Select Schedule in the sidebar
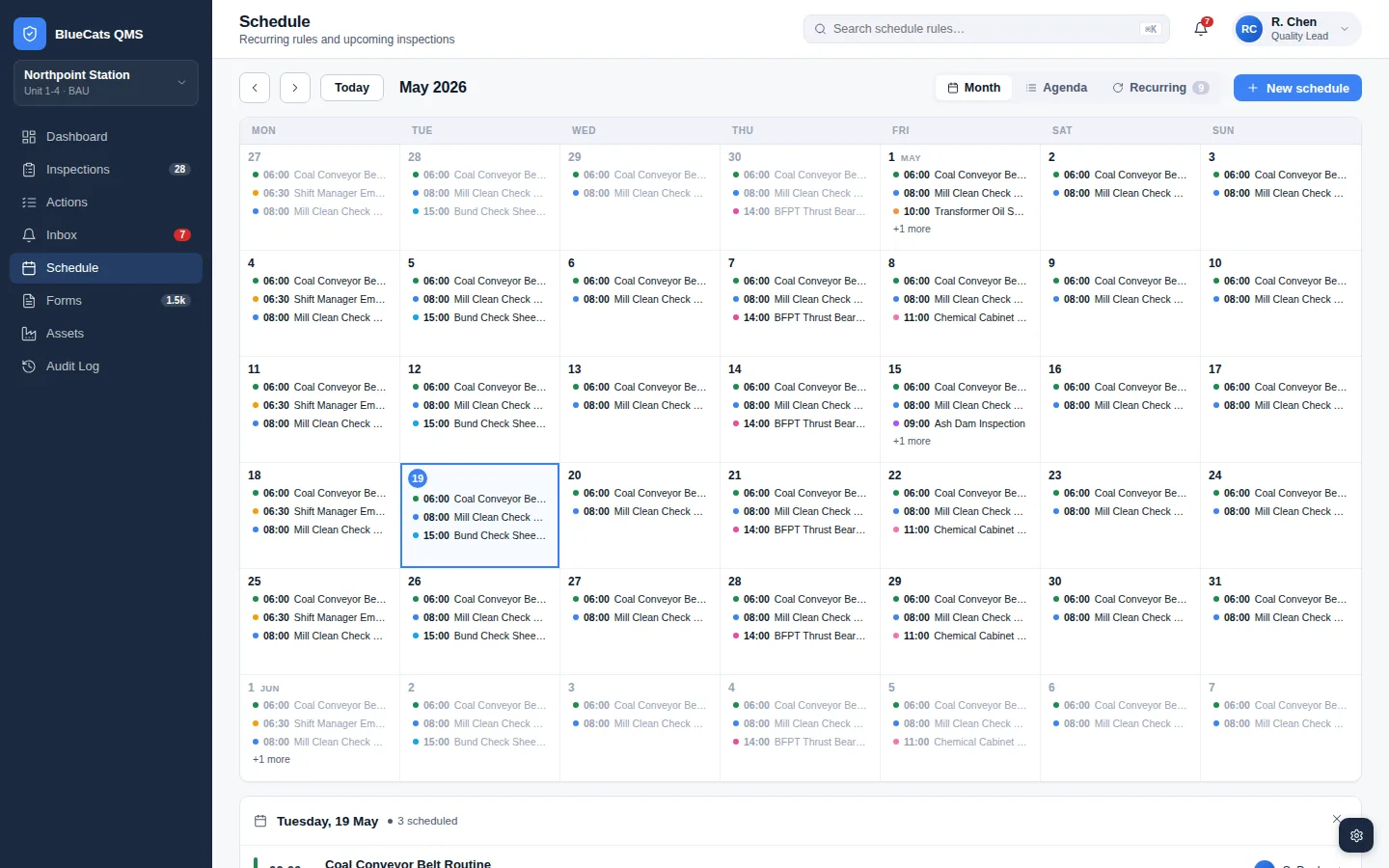This screenshot has width=1389, height=868. [106, 268]
